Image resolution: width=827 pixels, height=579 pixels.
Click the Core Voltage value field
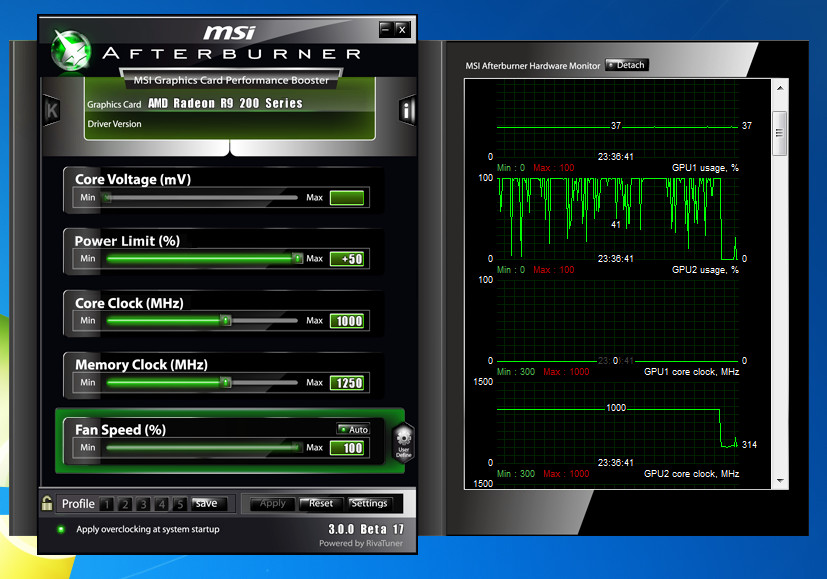click(x=347, y=198)
